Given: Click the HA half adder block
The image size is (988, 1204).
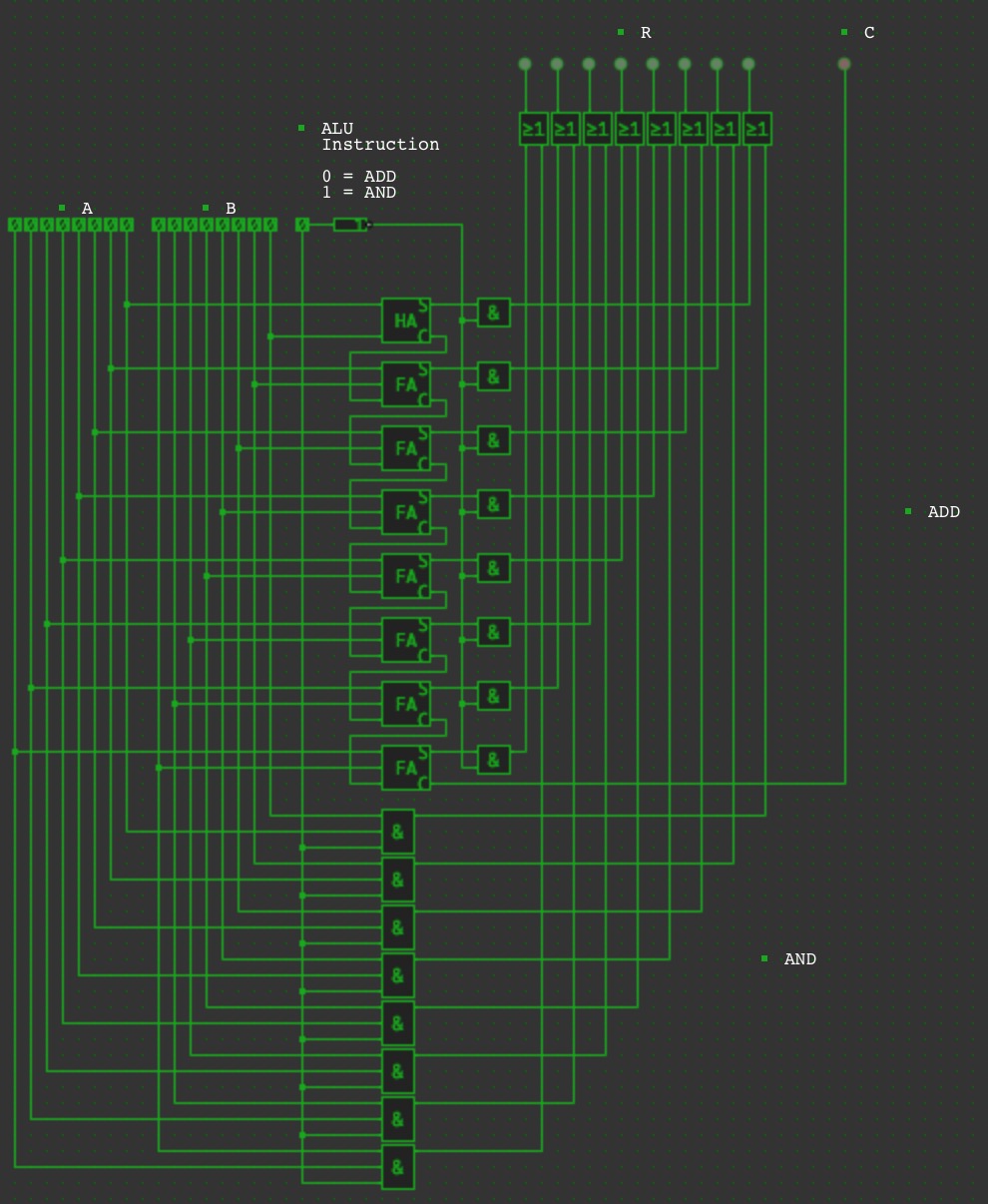Looking at the screenshot, I should pos(405,320).
